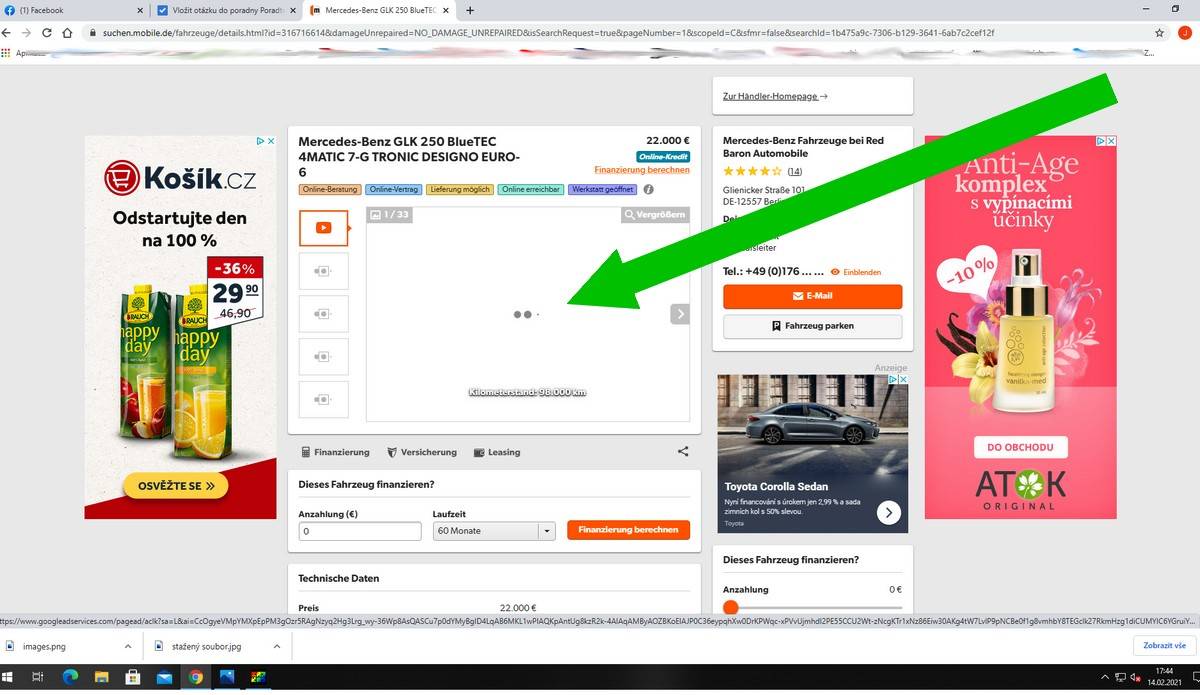
Task: Send dealer an E-Mail
Action: 812,296
